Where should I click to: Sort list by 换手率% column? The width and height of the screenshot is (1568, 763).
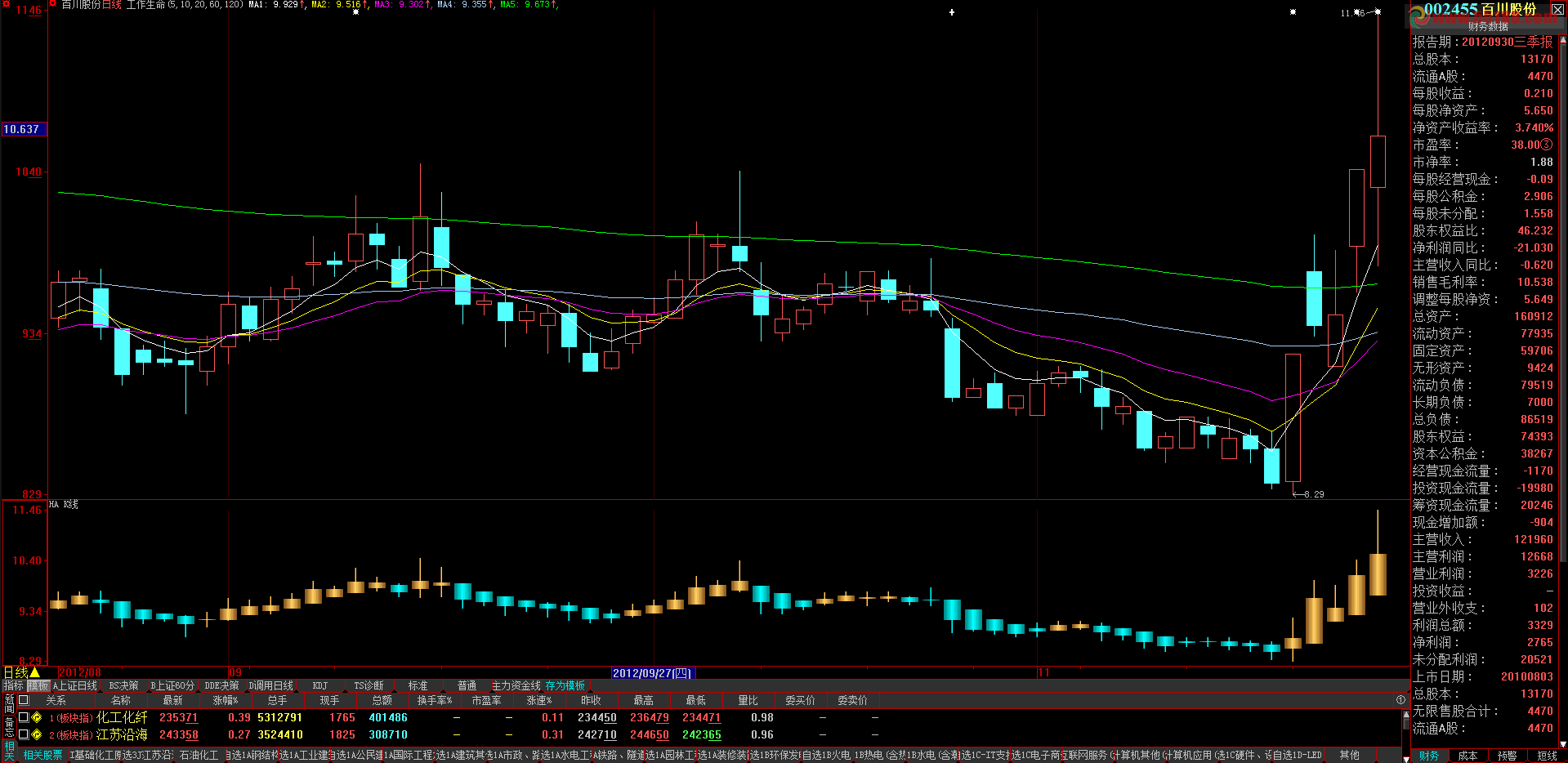434,700
